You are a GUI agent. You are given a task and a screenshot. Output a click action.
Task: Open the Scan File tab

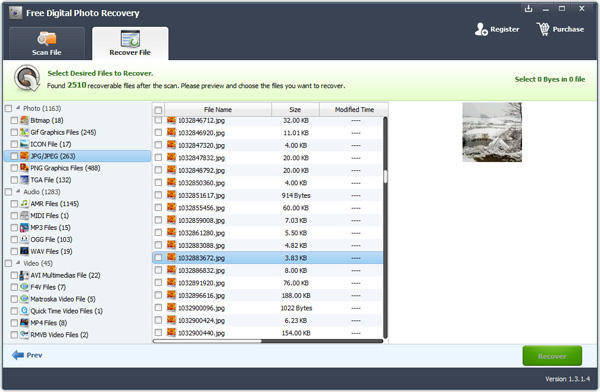(x=47, y=43)
